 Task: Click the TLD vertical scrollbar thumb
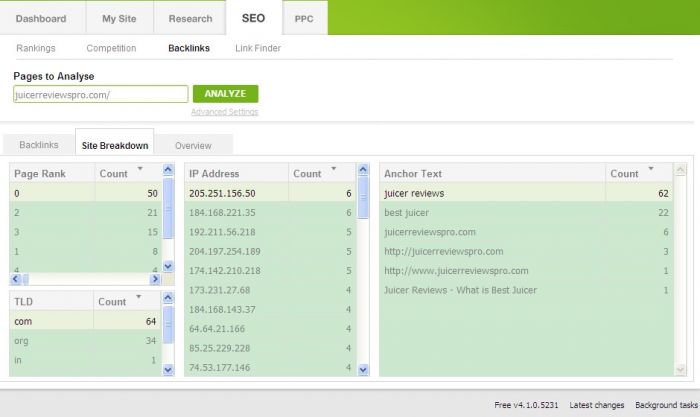(168, 325)
